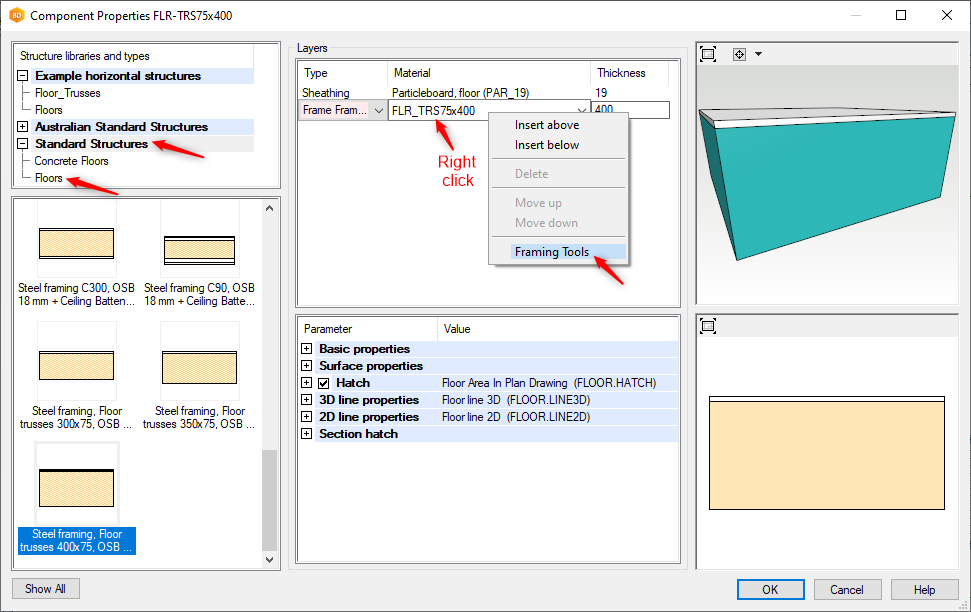Open the Frame type dropdown arrow

(x=378, y=111)
